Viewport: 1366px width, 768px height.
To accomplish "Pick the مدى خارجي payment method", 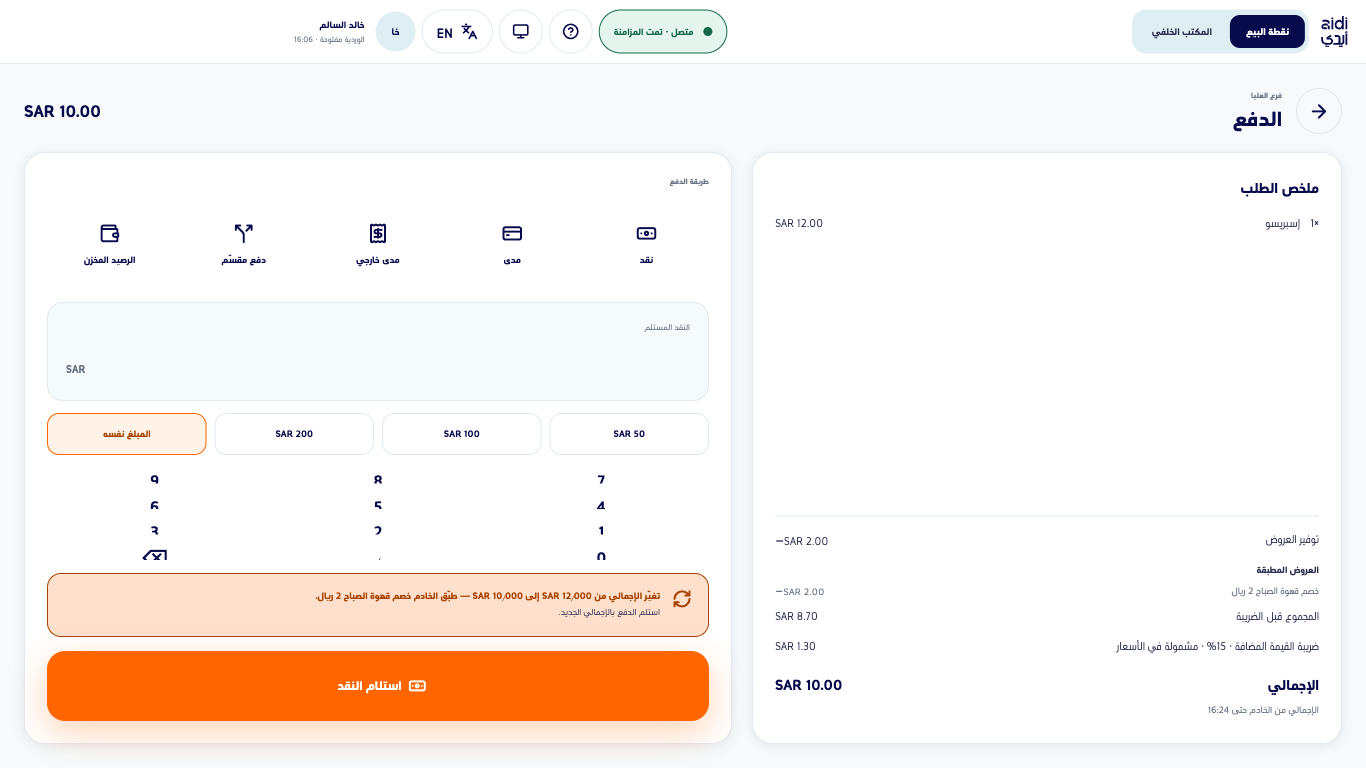I will 378,244.
